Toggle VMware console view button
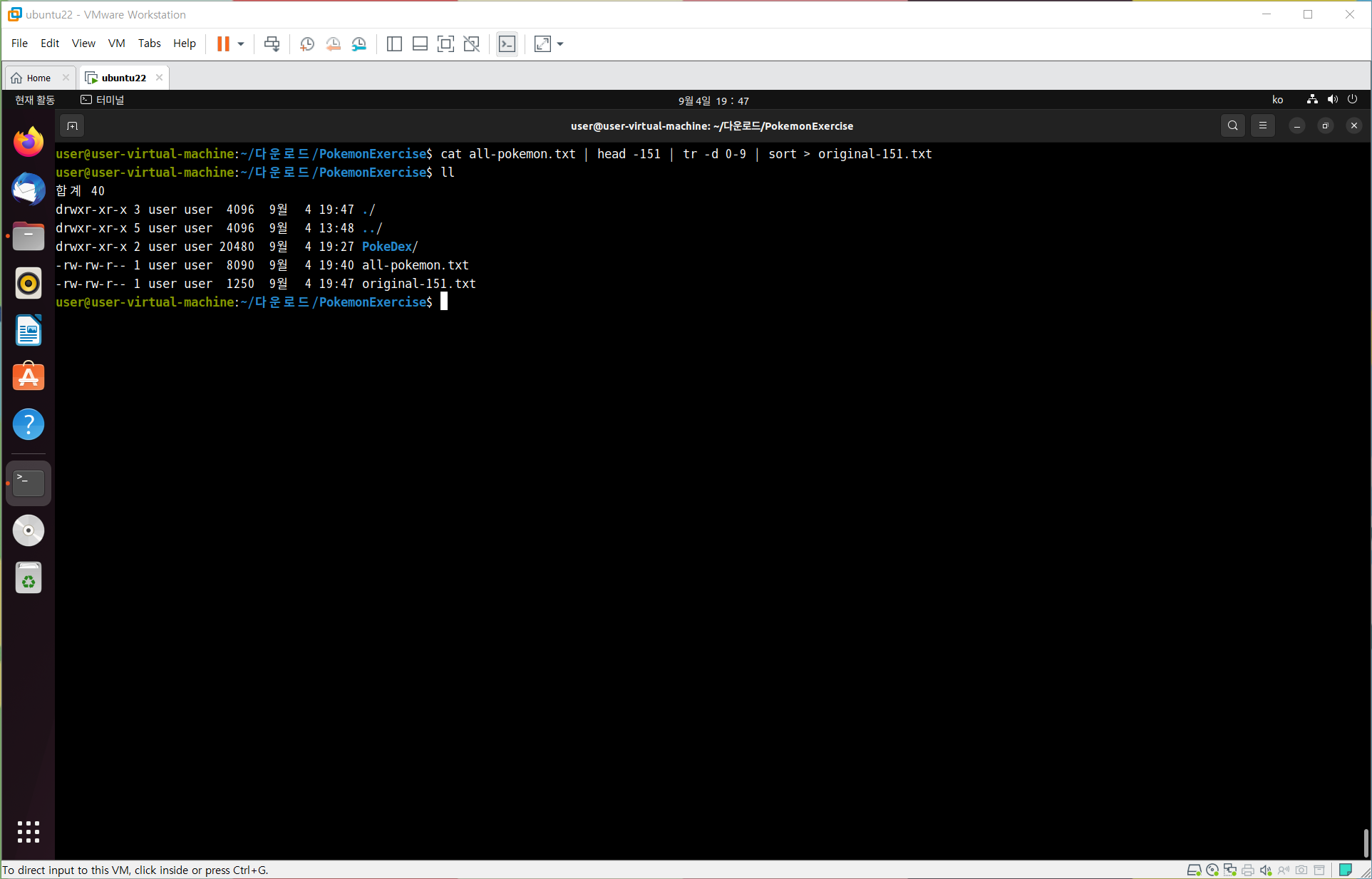Screen dimensions: 1372x879 tap(507, 44)
